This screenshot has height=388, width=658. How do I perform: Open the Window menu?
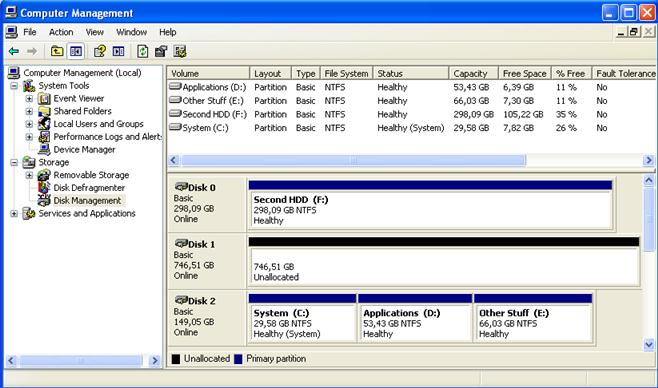click(131, 32)
